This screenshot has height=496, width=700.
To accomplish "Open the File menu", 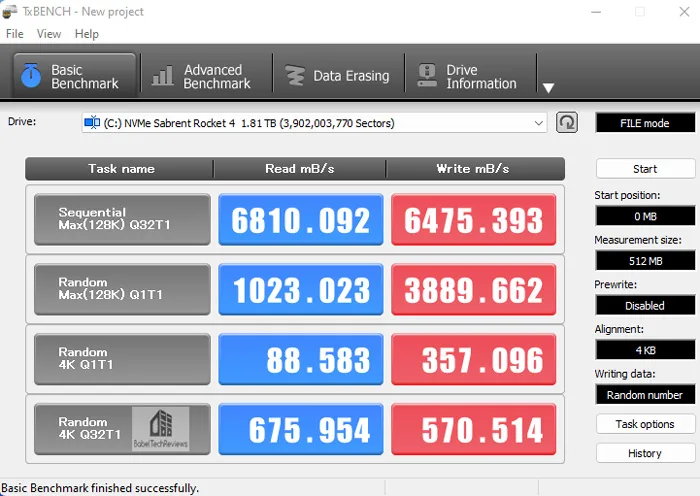I will click(15, 34).
